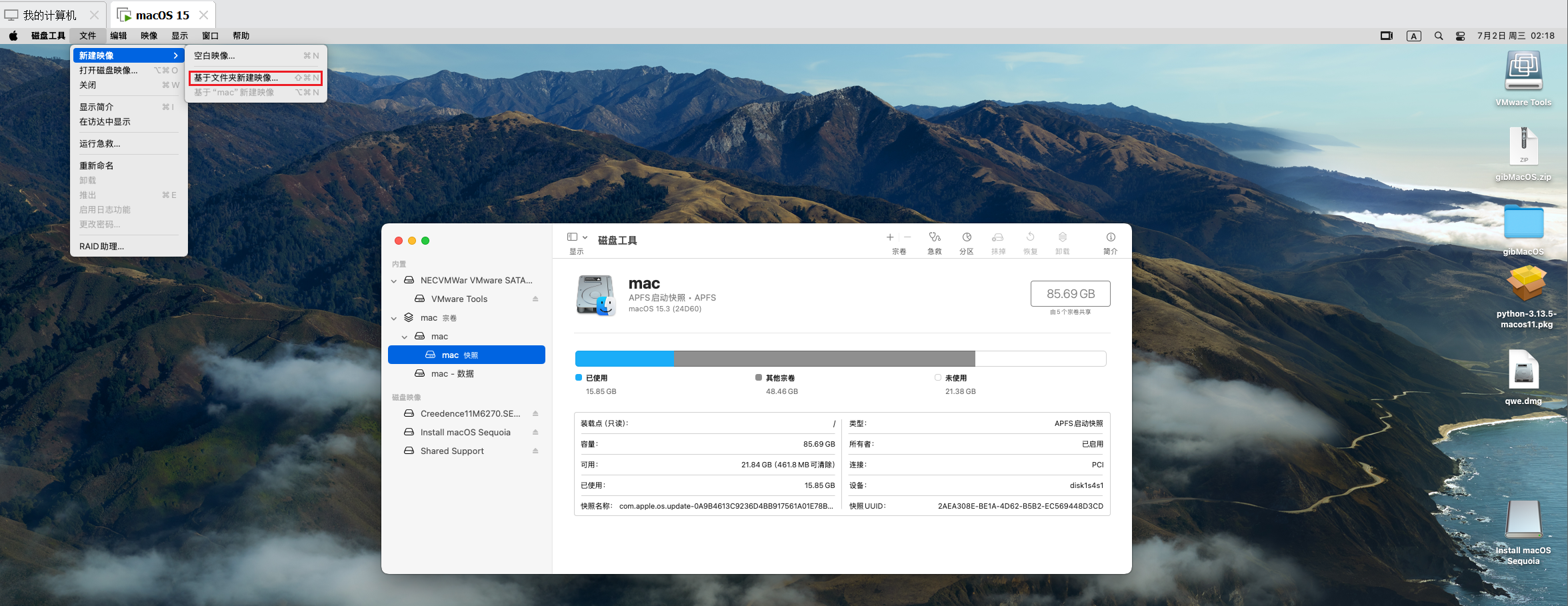Open the Disk Utility app menu

pyautogui.click(x=48, y=36)
